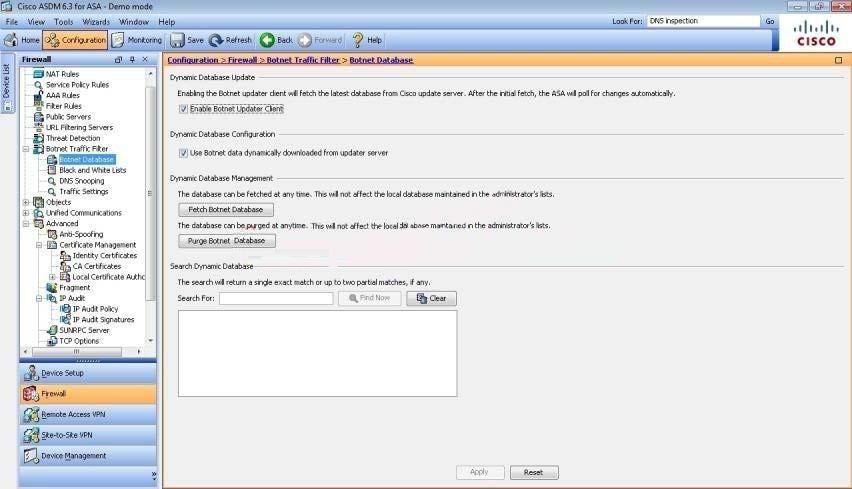The height and width of the screenshot is (489, 852).
Task: Open the Help toolbar icon
Action: click(x=367, y=40)
